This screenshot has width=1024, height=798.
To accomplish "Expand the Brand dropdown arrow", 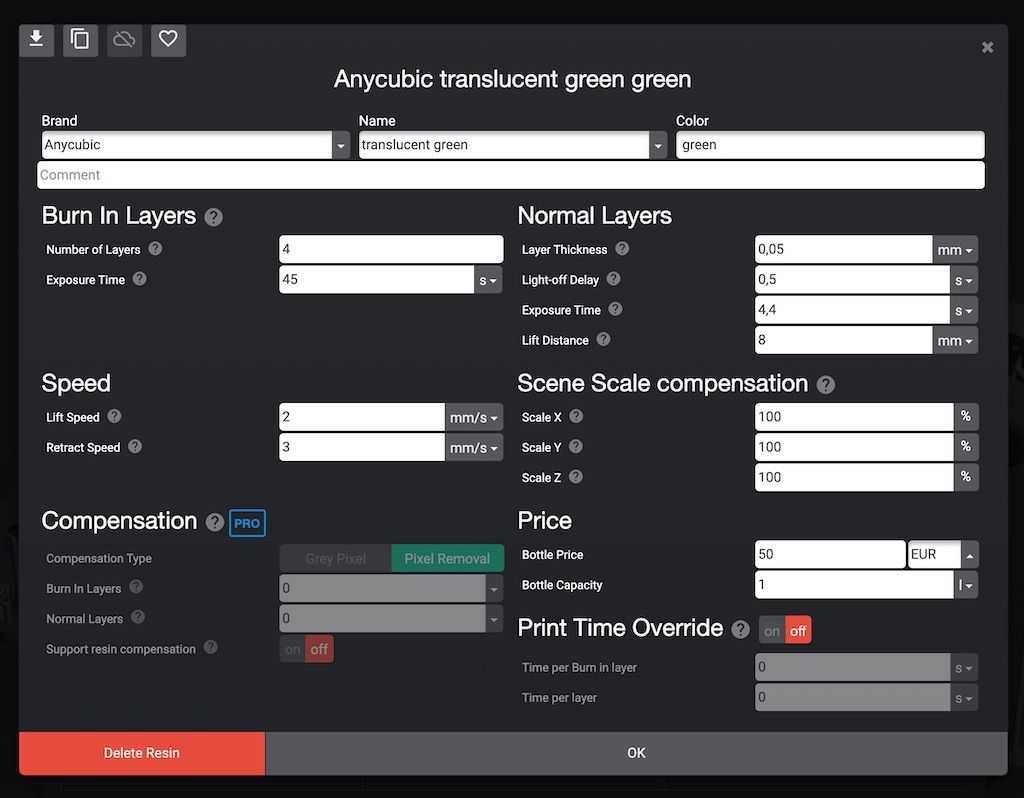I will pos(341,146).
